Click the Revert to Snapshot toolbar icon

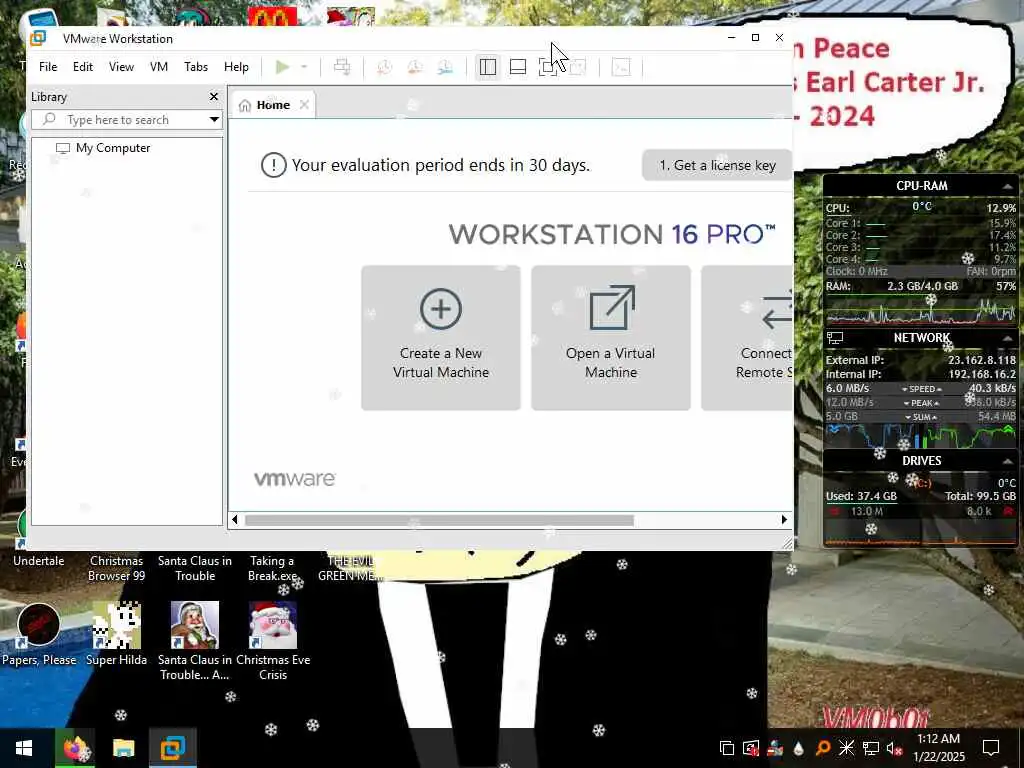coord(415,67)
